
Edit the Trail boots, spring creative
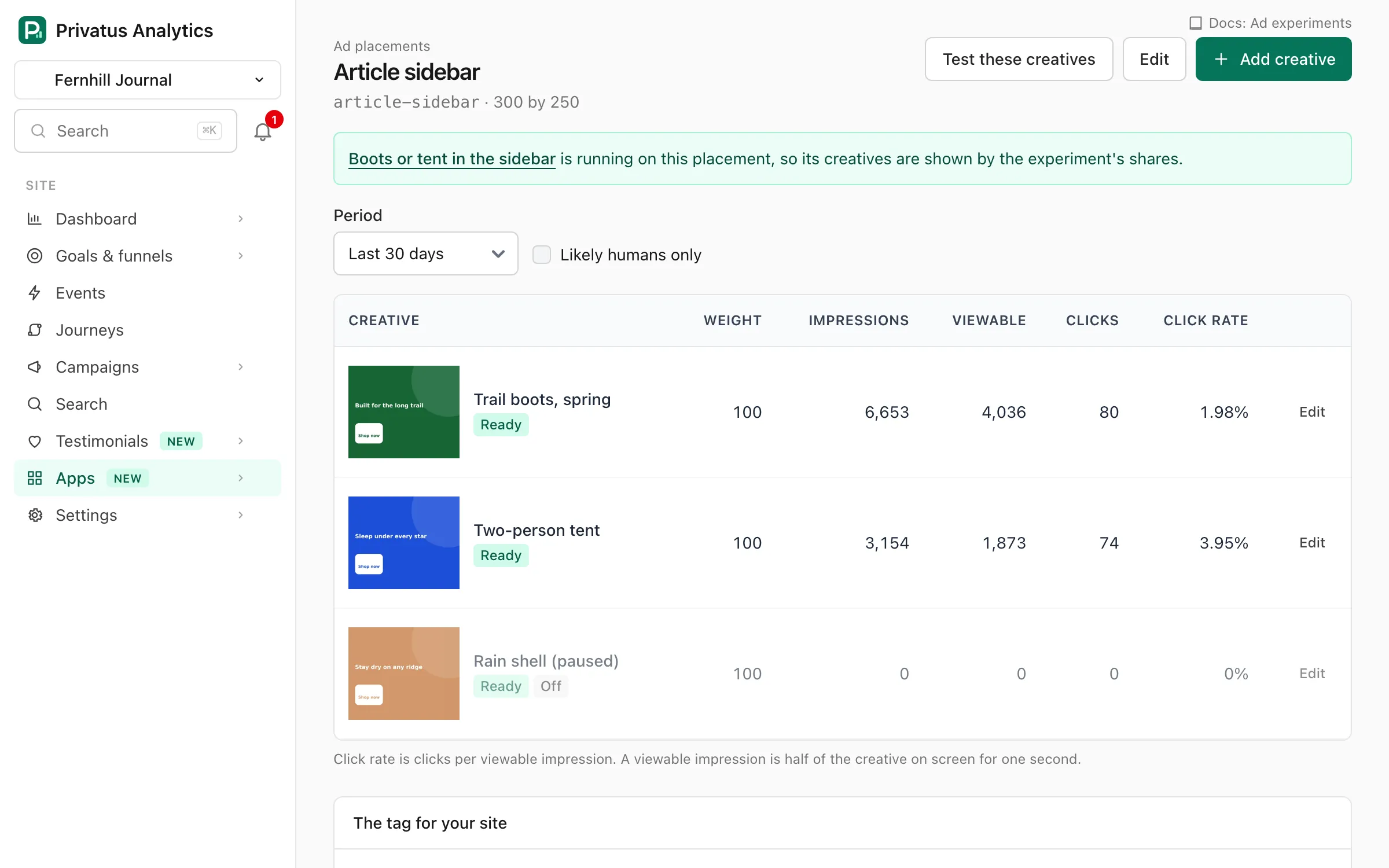click(1311, 412)
